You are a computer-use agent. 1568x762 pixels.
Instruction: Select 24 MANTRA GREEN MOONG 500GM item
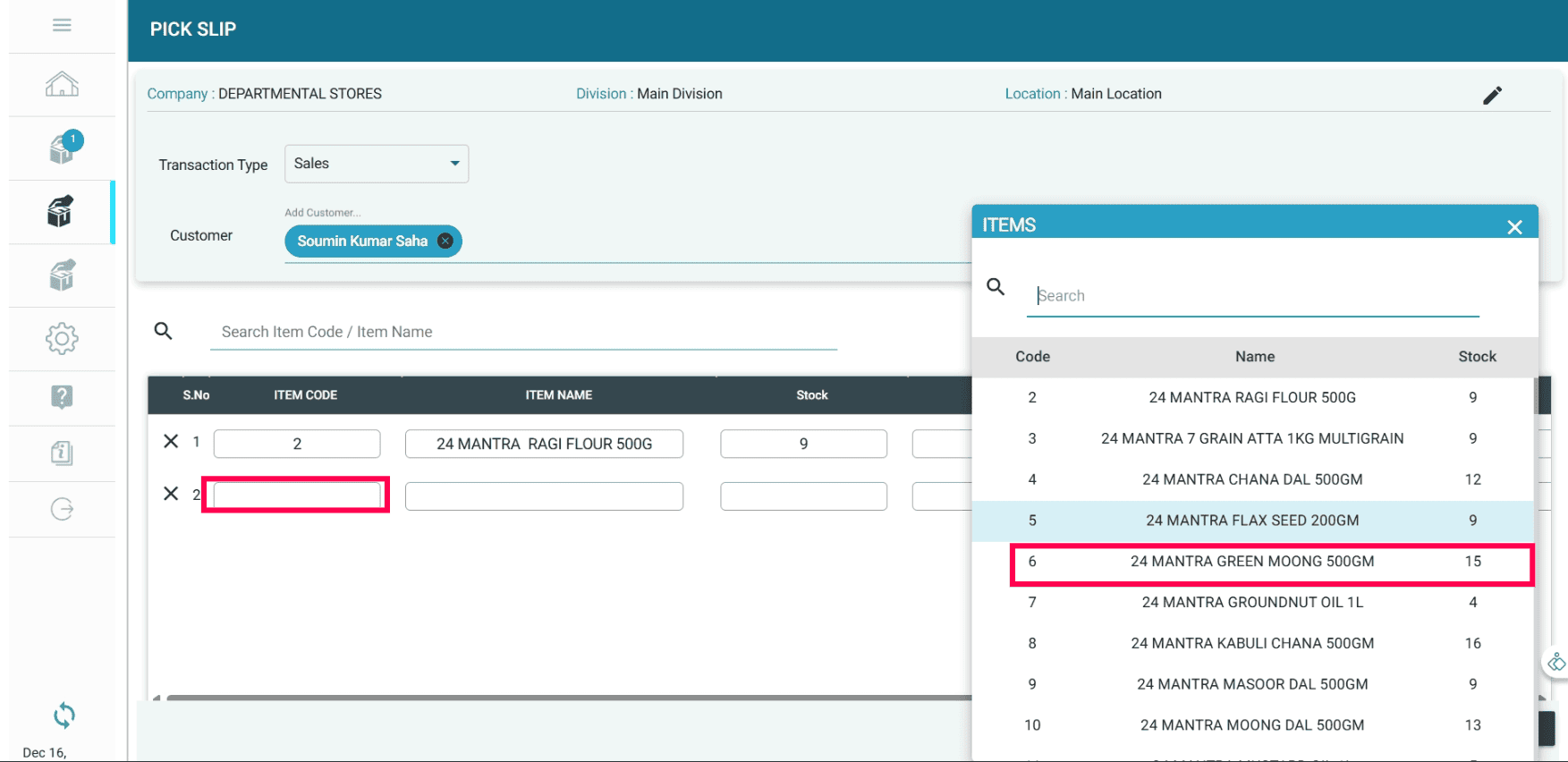coord(1252,562)
